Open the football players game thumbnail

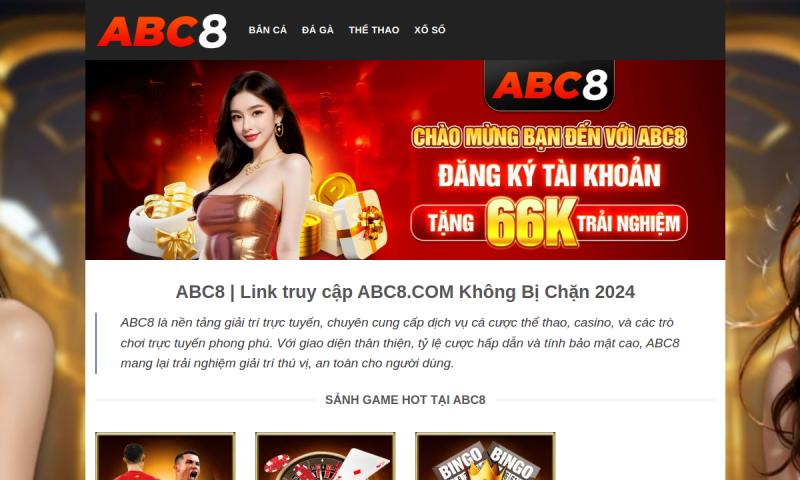pos(165,456)
